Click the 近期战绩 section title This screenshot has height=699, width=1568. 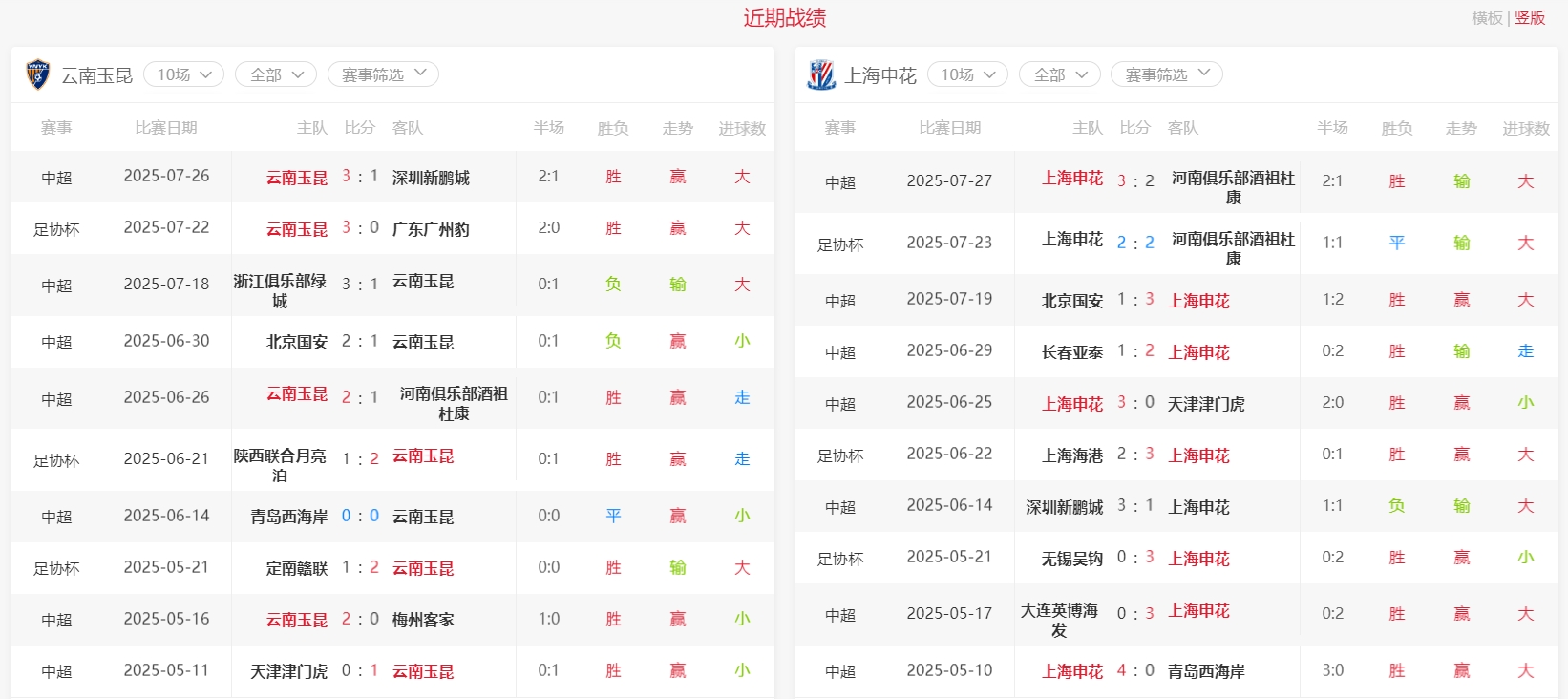pyautogui.click(x=784, y=18)
